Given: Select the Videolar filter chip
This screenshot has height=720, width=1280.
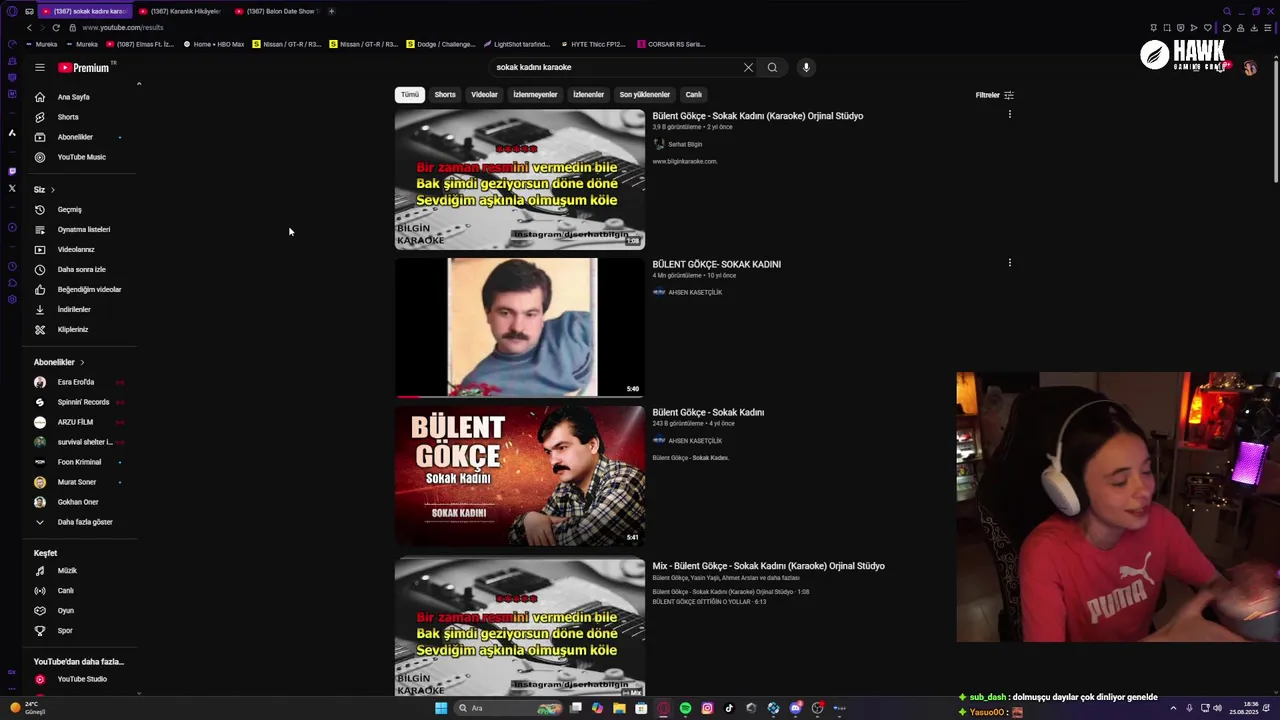Looking at the screenshot, I should point(484,94).
